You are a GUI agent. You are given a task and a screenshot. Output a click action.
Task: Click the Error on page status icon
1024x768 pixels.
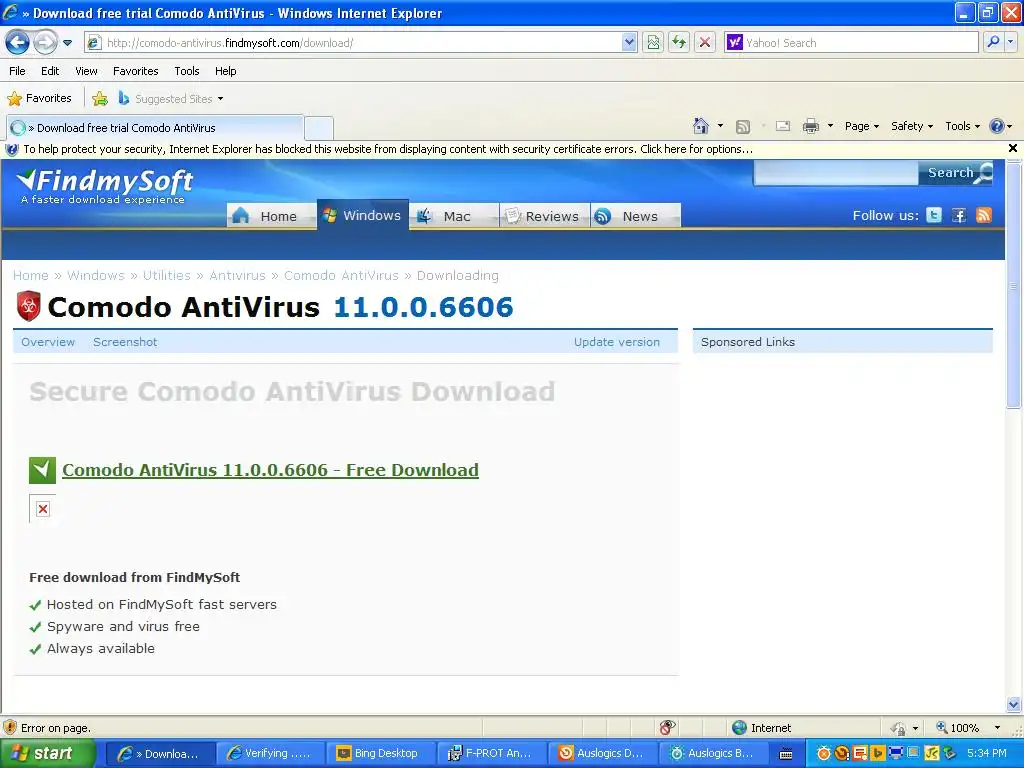click(10, 728)
